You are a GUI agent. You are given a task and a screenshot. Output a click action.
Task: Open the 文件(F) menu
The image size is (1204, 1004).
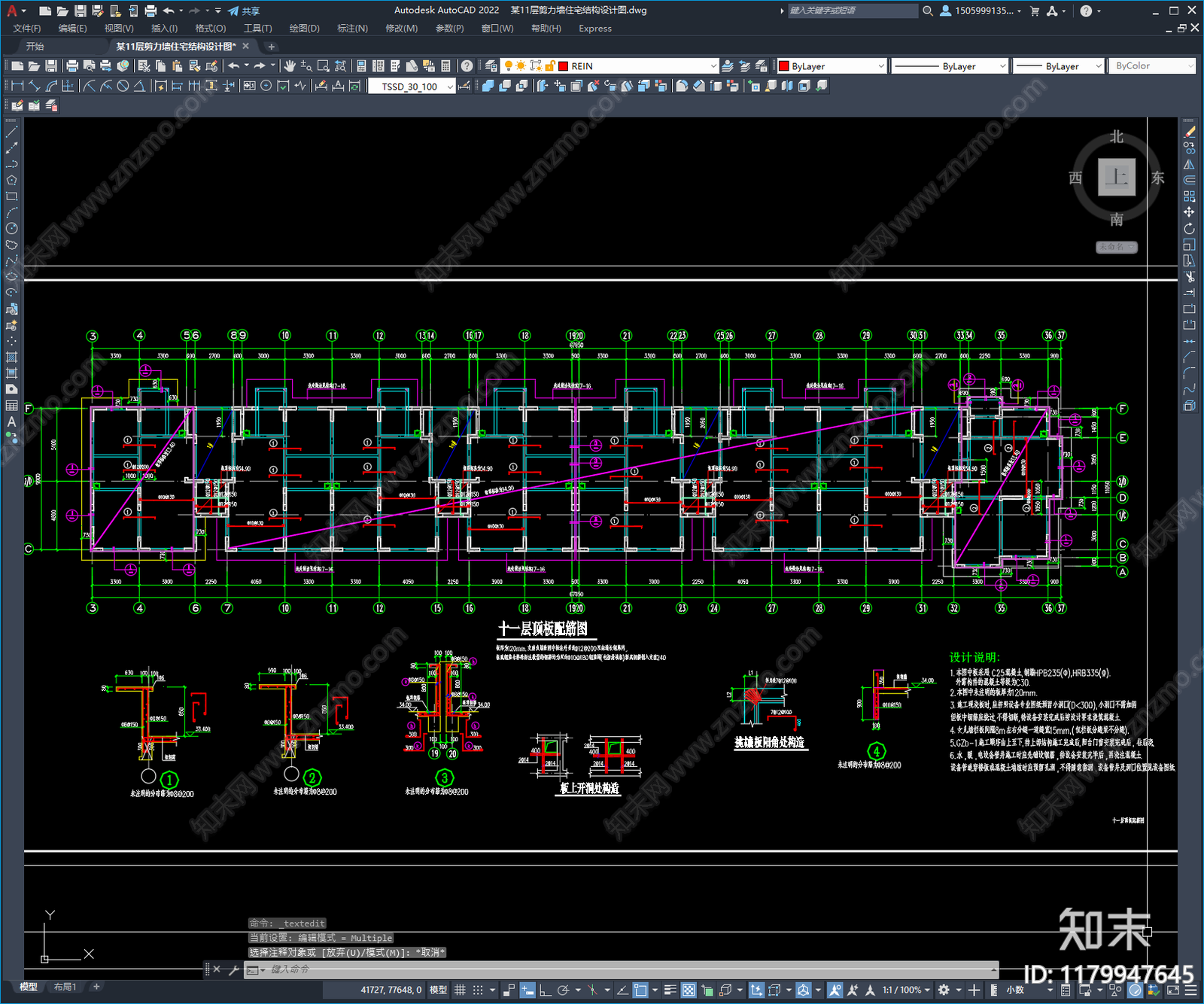pyautogui.click(x=27, y=29)
